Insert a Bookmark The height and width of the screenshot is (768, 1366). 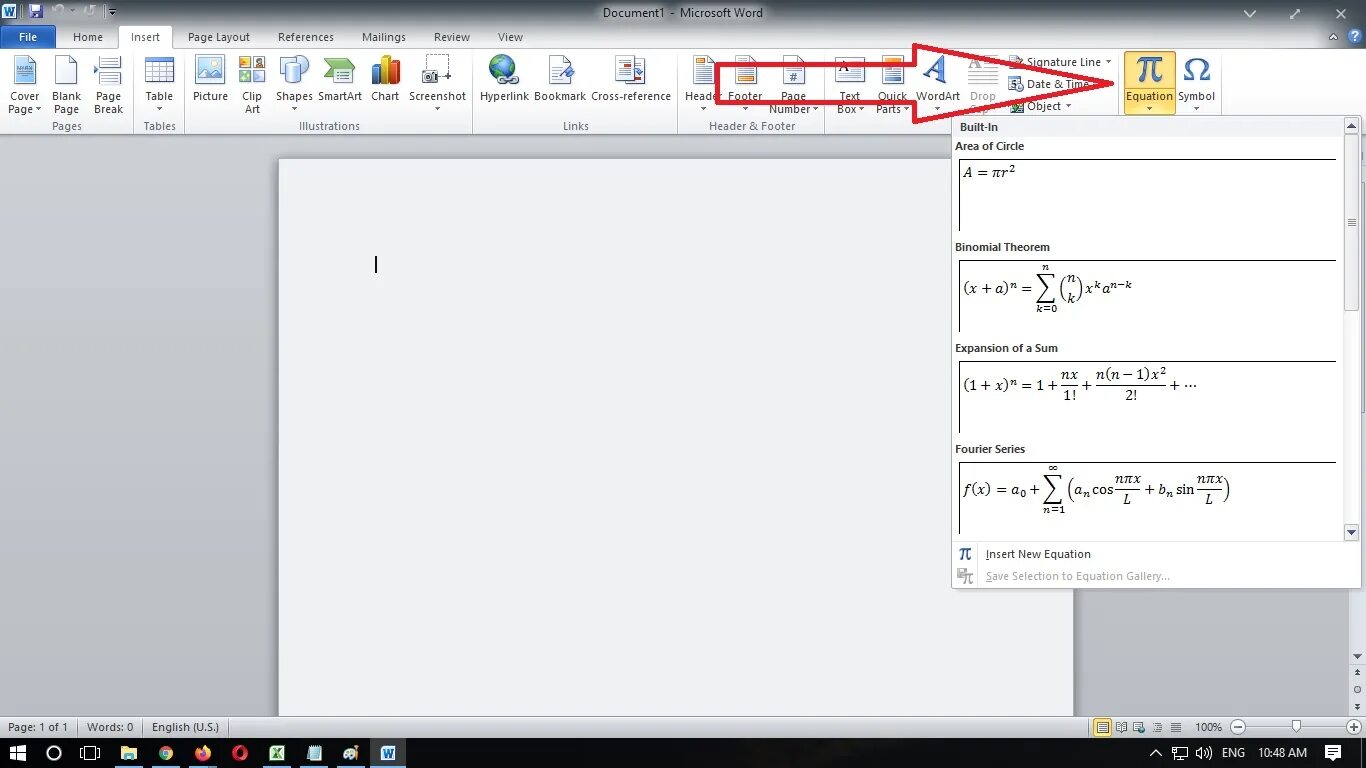coord(560,80)
